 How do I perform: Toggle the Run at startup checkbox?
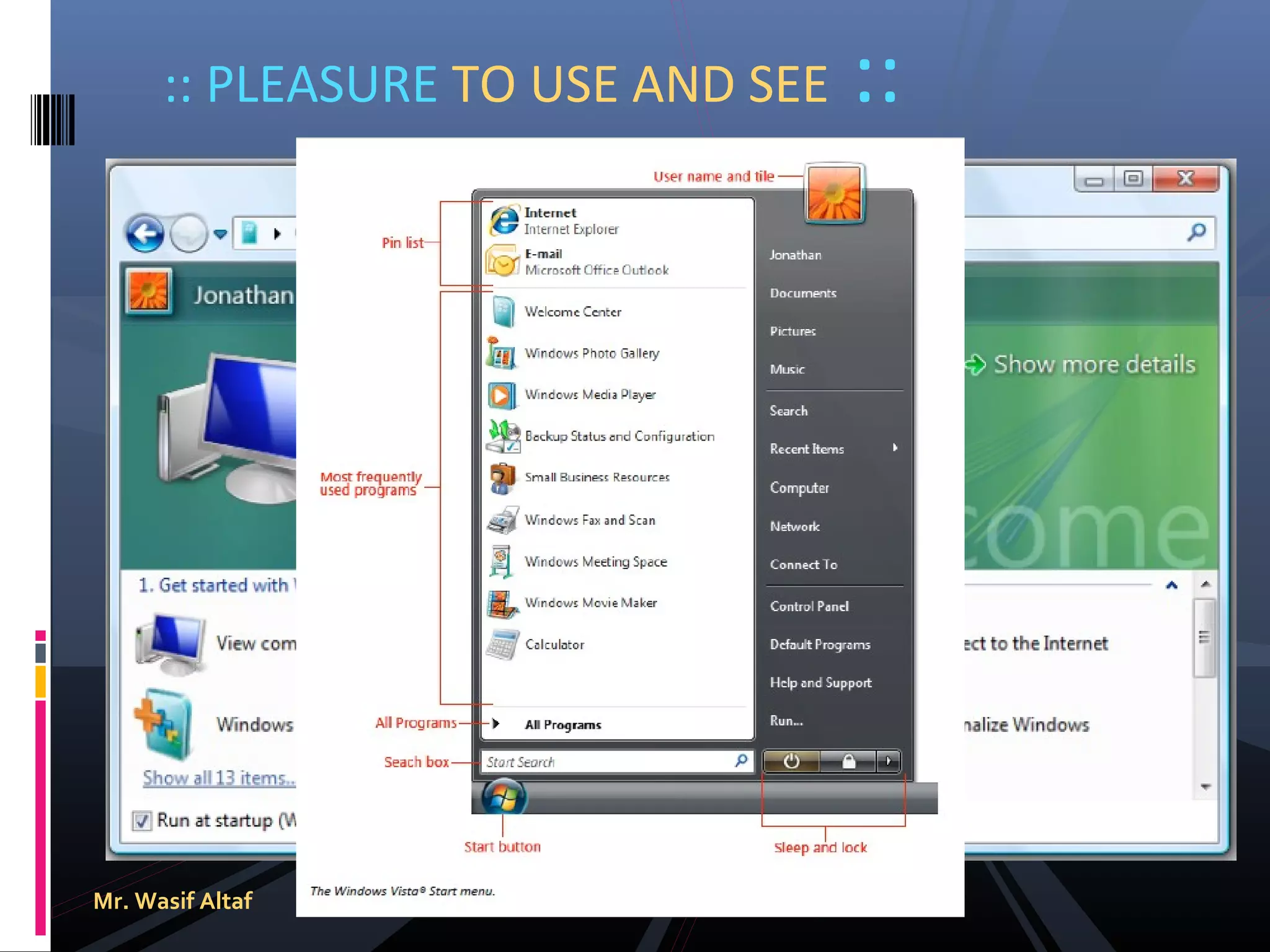(142, 821)
